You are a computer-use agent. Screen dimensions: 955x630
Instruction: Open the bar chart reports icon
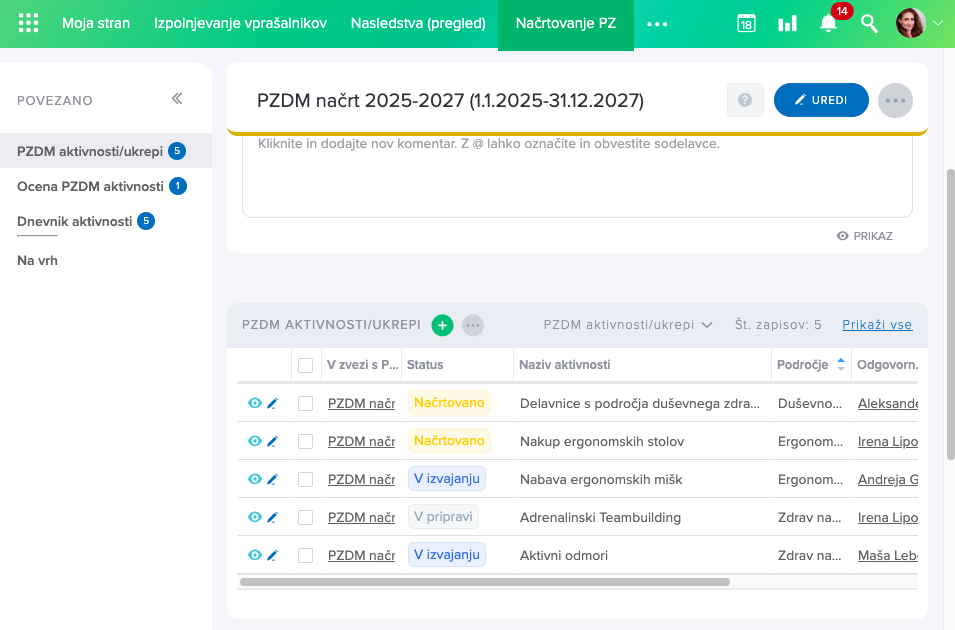787,24
